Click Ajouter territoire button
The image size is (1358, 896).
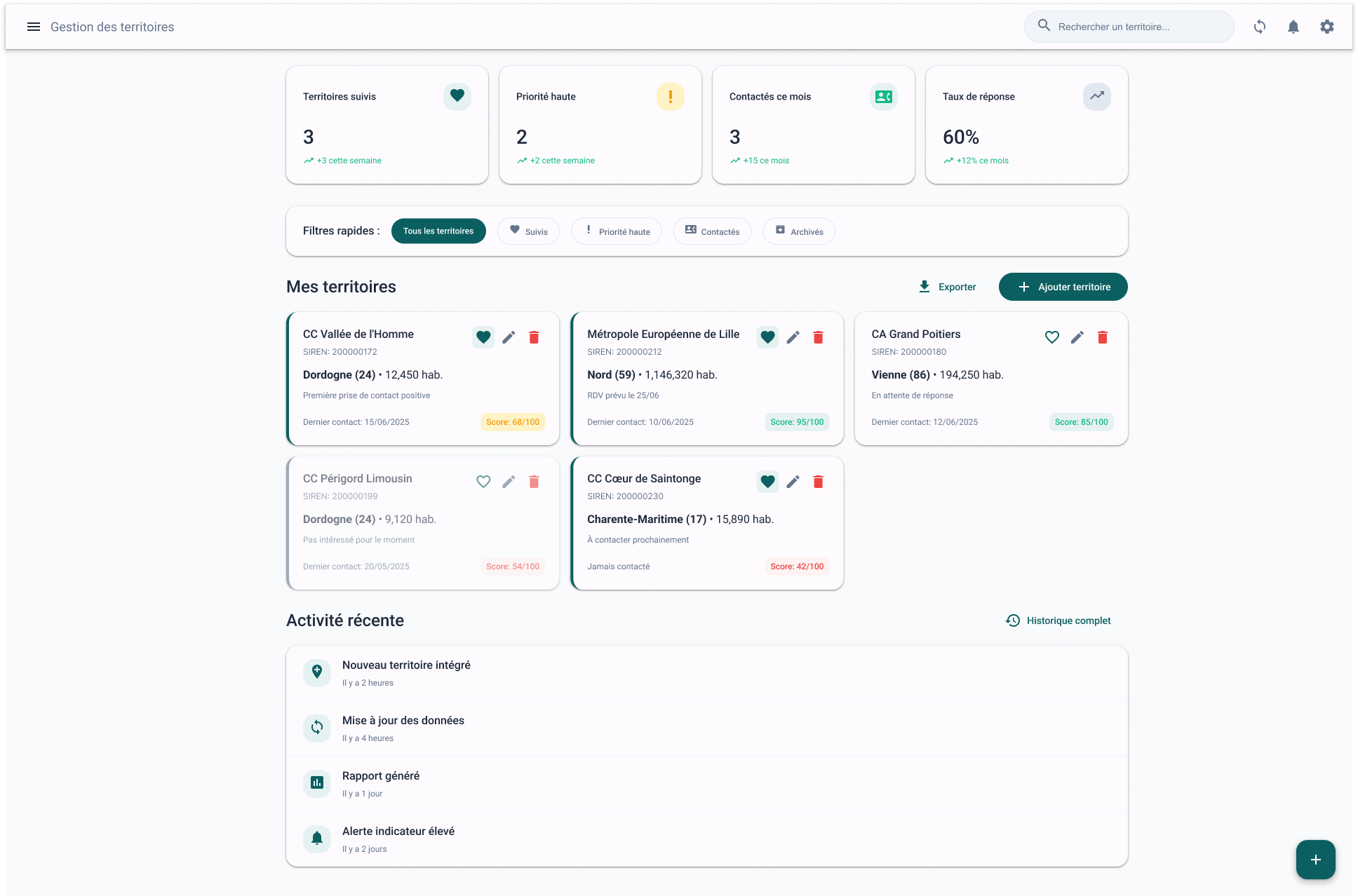[1063, 287]
